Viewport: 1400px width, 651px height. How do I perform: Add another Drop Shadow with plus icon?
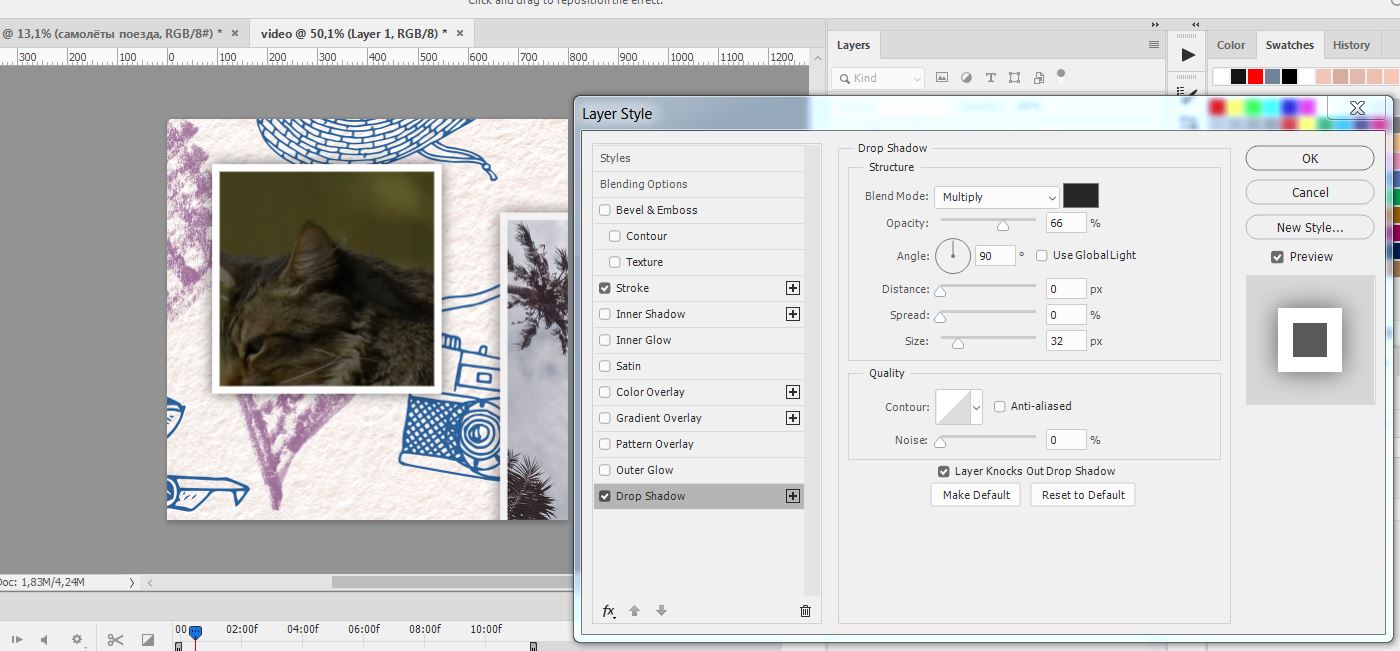793,496
